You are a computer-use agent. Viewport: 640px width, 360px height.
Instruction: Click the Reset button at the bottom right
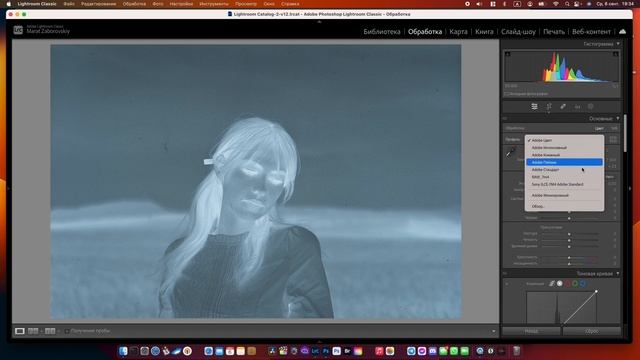tap(592, 331)
